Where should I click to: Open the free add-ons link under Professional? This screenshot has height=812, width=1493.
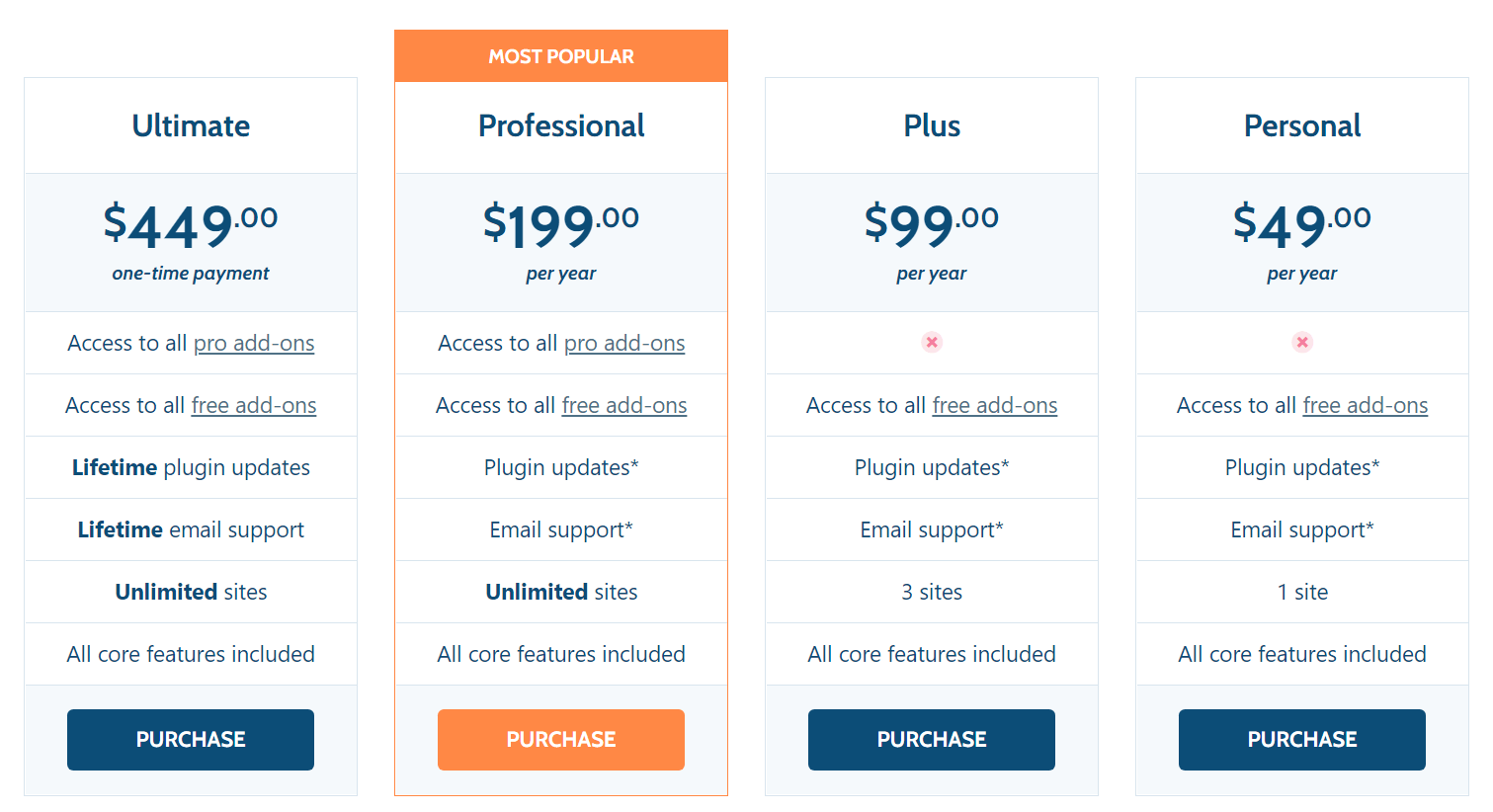(x=624, y=405)
